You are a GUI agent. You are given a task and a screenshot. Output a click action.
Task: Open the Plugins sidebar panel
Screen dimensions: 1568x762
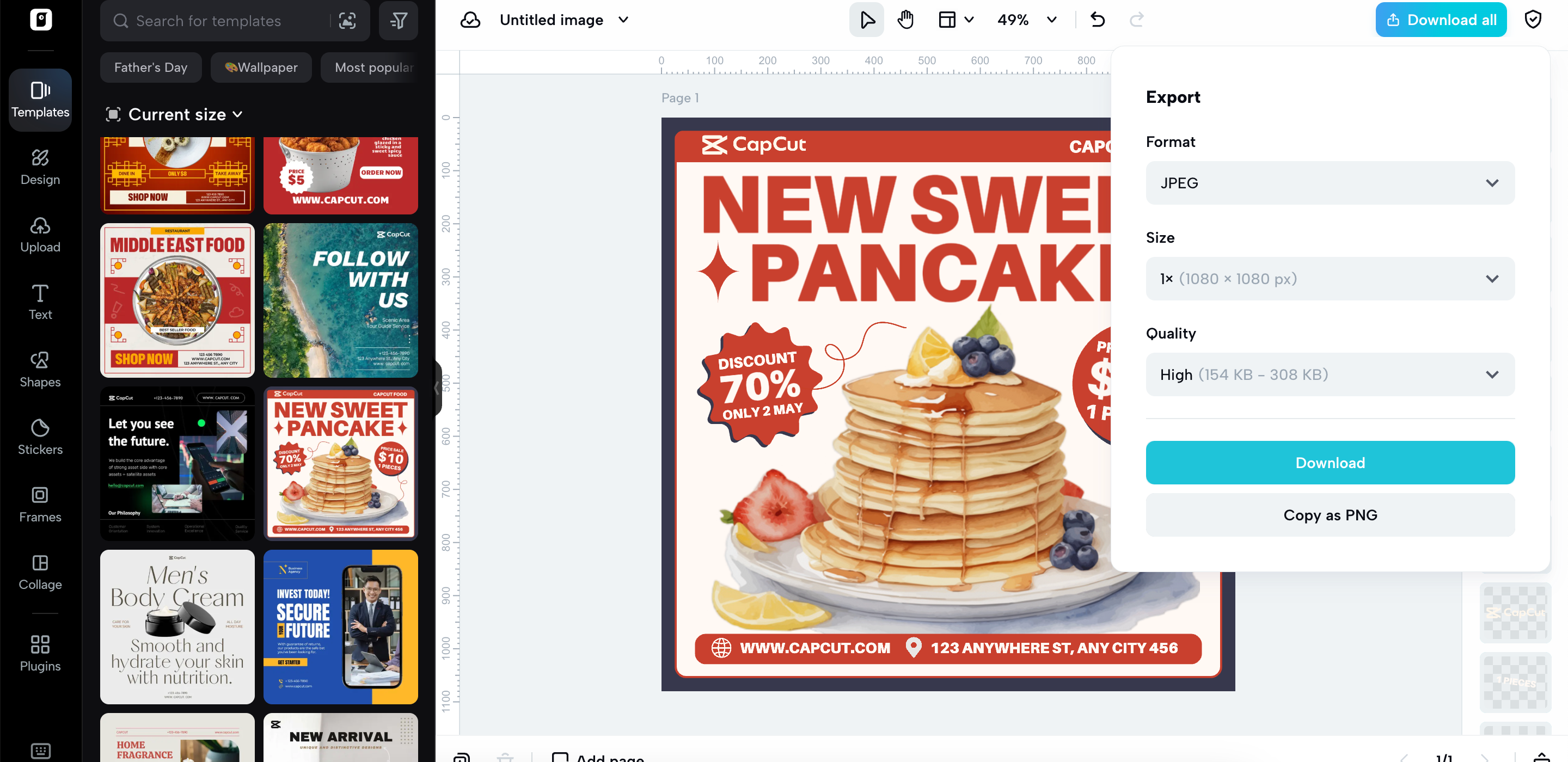click(40, 653)
